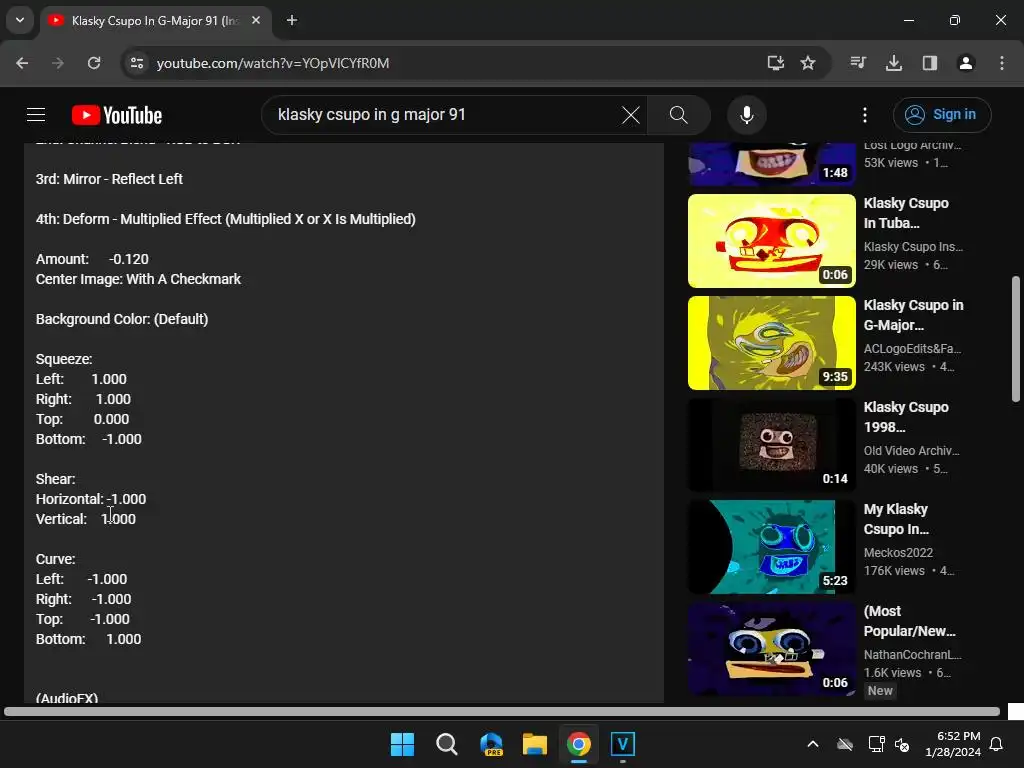
Task: Go to YouTube home via logo
Action: pyautogui.click(x=117, y=115)
